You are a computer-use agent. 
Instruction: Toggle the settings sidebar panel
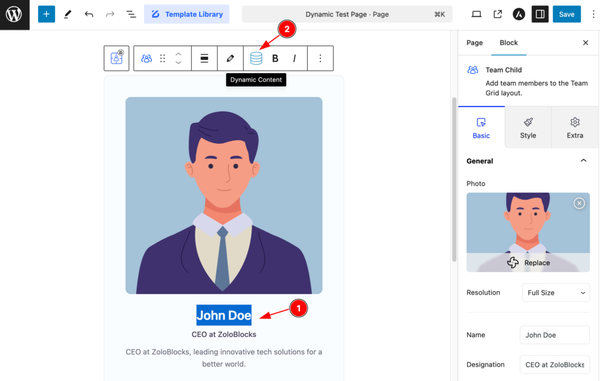[x=540, y=15]
